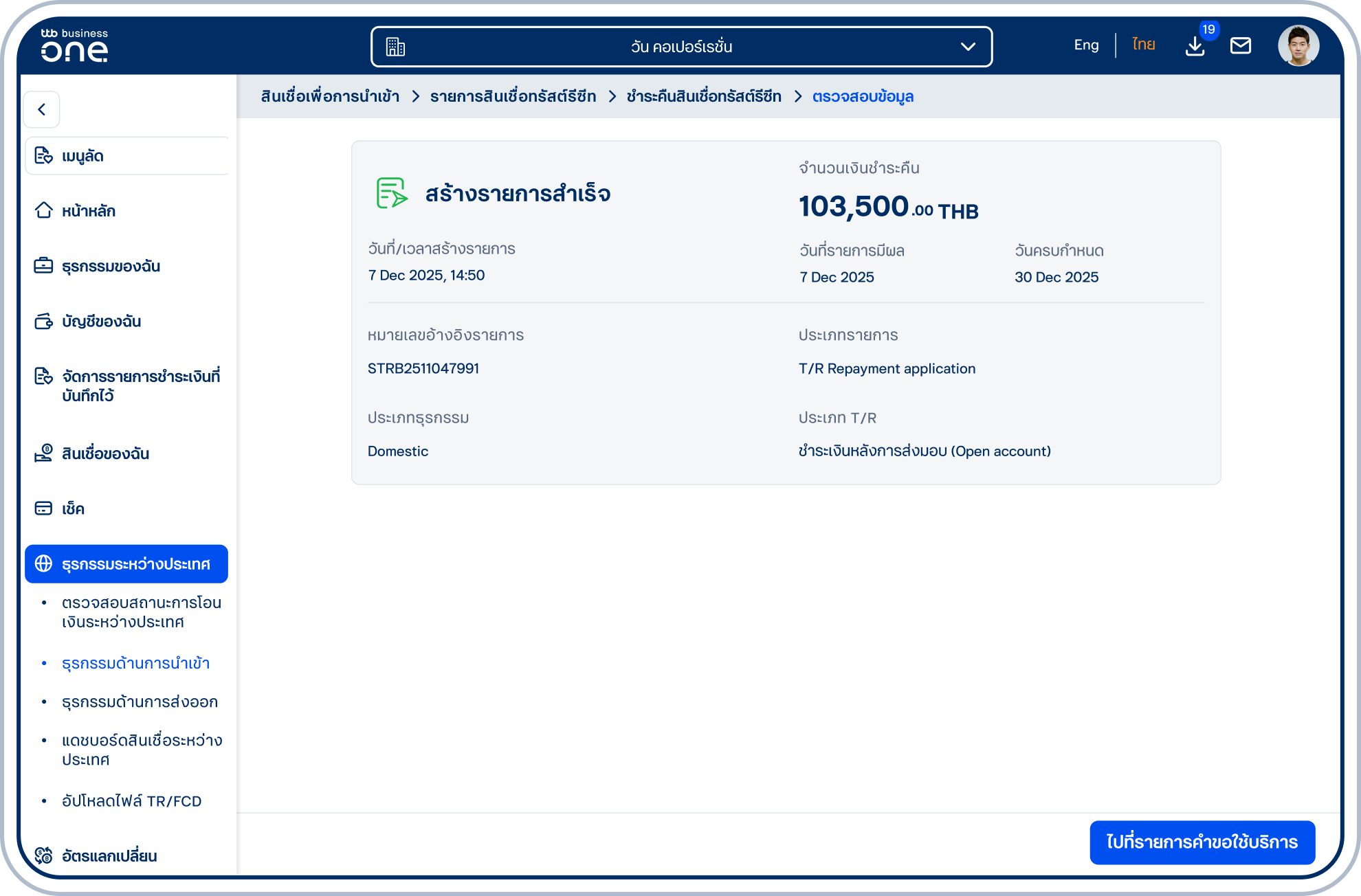Click the อัตราแลกเปลี่ยน exchange rate icon
The width and height of the screenshot is (1361, 896).
[x=43, y=855]
